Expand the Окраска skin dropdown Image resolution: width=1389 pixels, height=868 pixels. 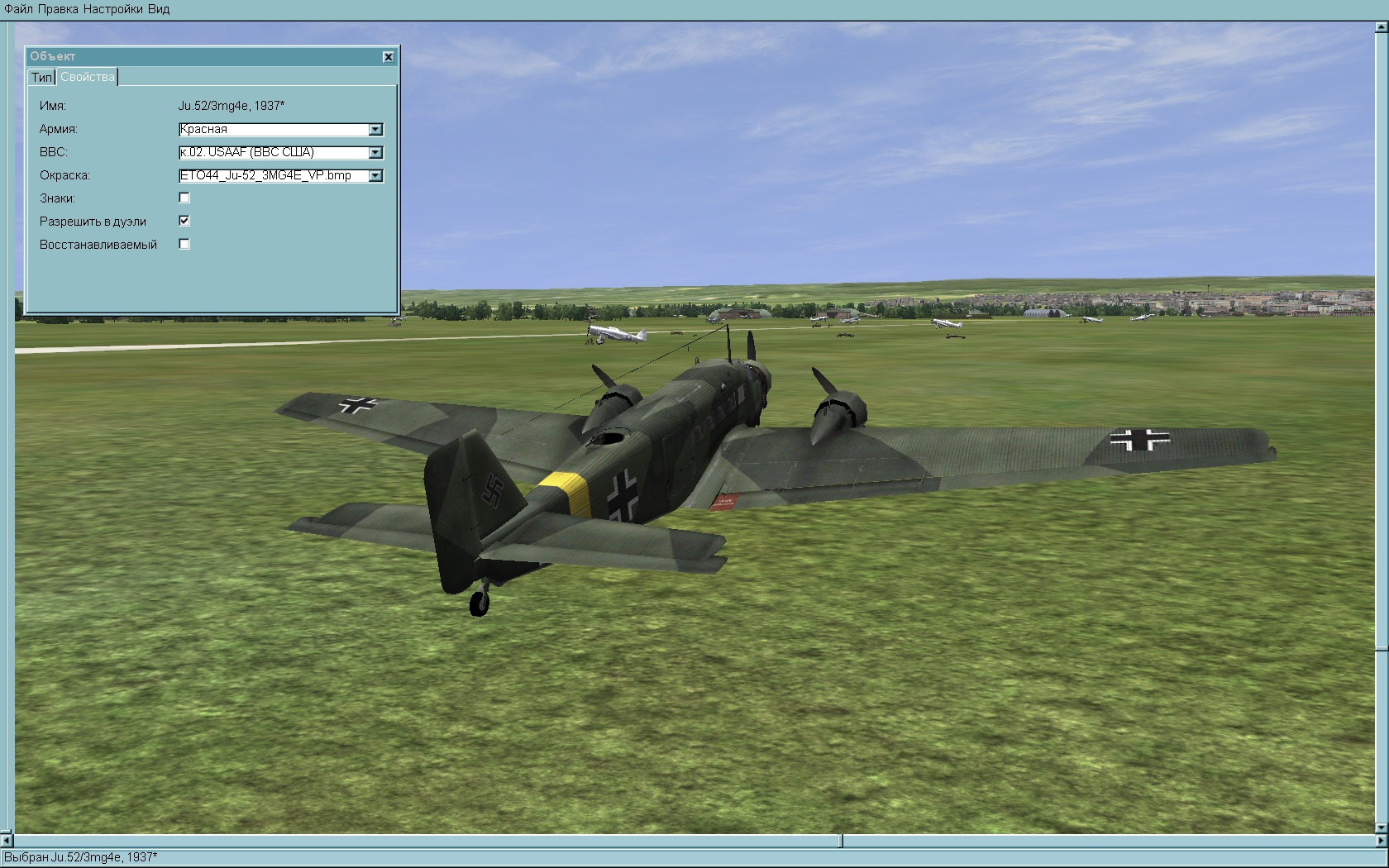375,175
